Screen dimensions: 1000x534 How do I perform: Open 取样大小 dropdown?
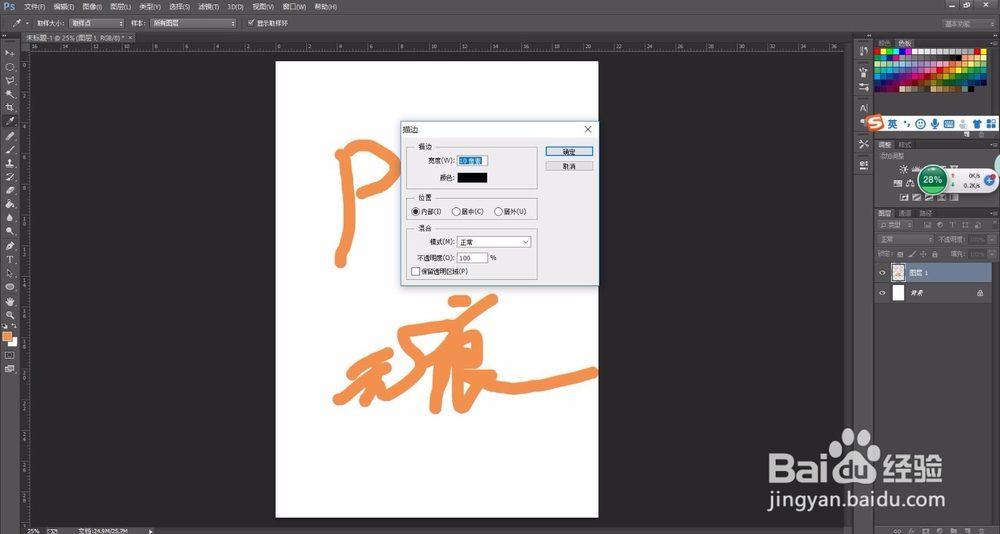coord(97,23)
